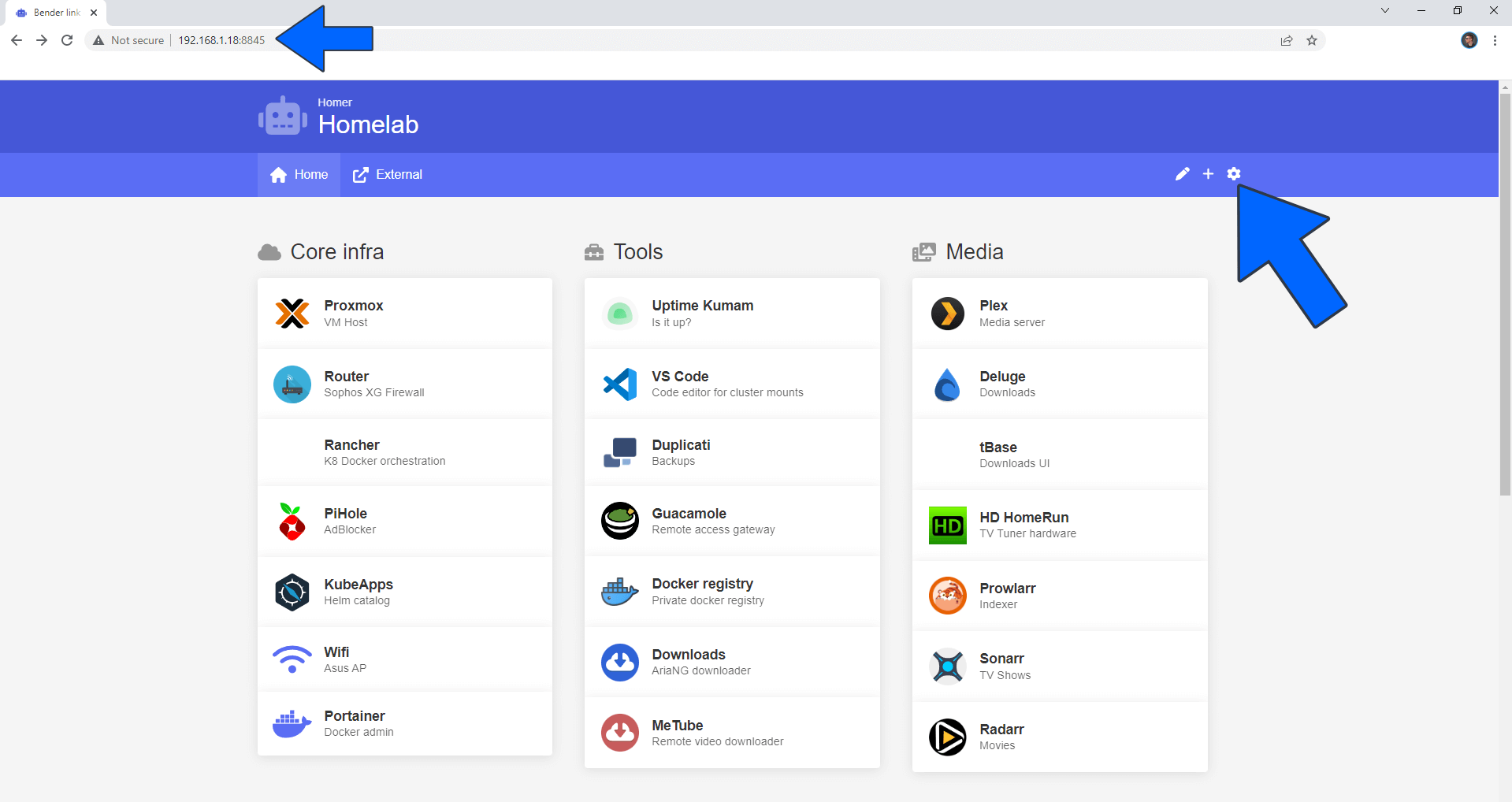Image resolution: width=1512 pixels, height=802 pixels.
Task: Click the plus add icon
Action: pyautogui.click(x=1208, y=174)
